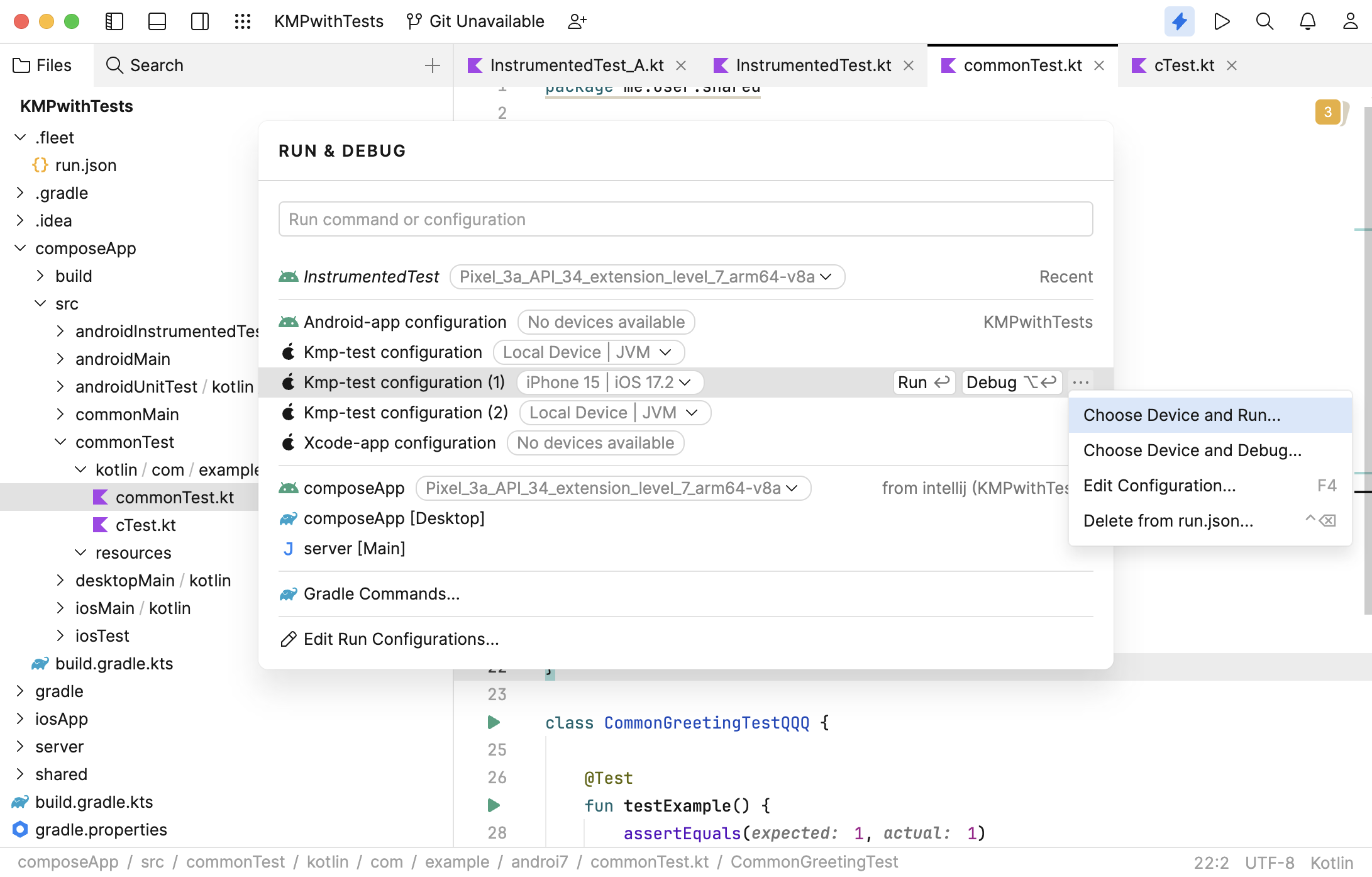Click Edit Run Configurations link
The width and height of the screenshot is (1372, 877).
click(402, 638)
